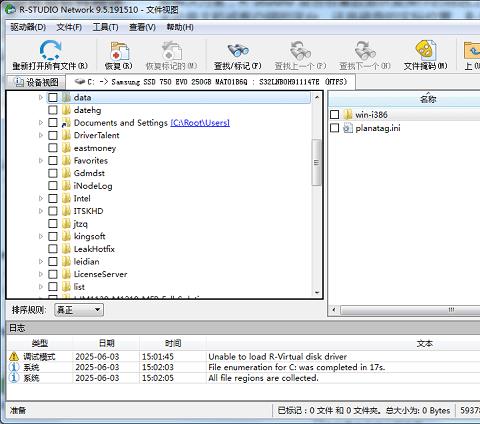Click Find next (查找下一个) icon

tap(365, 51)
